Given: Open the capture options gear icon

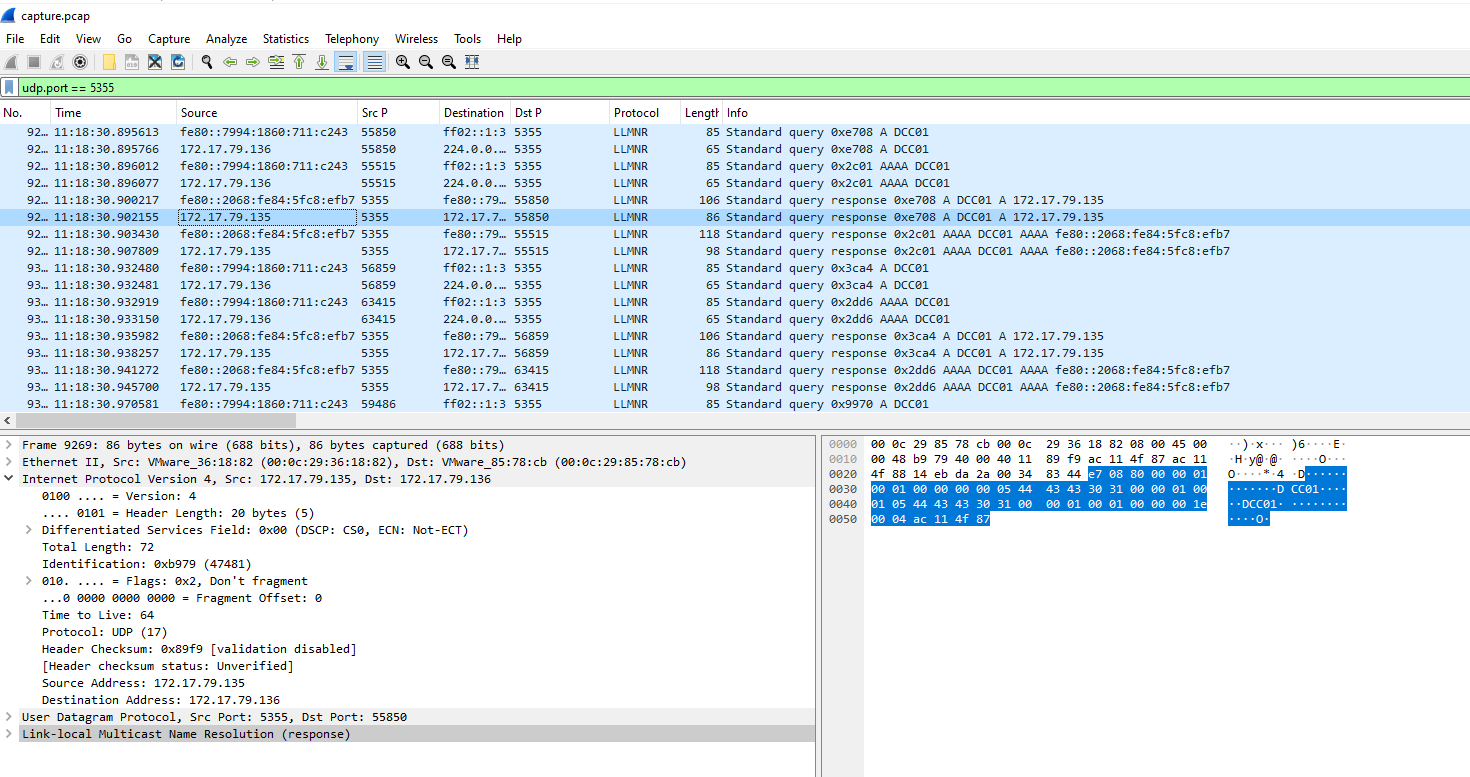Looking at the screenshot, I should [80, 62].
